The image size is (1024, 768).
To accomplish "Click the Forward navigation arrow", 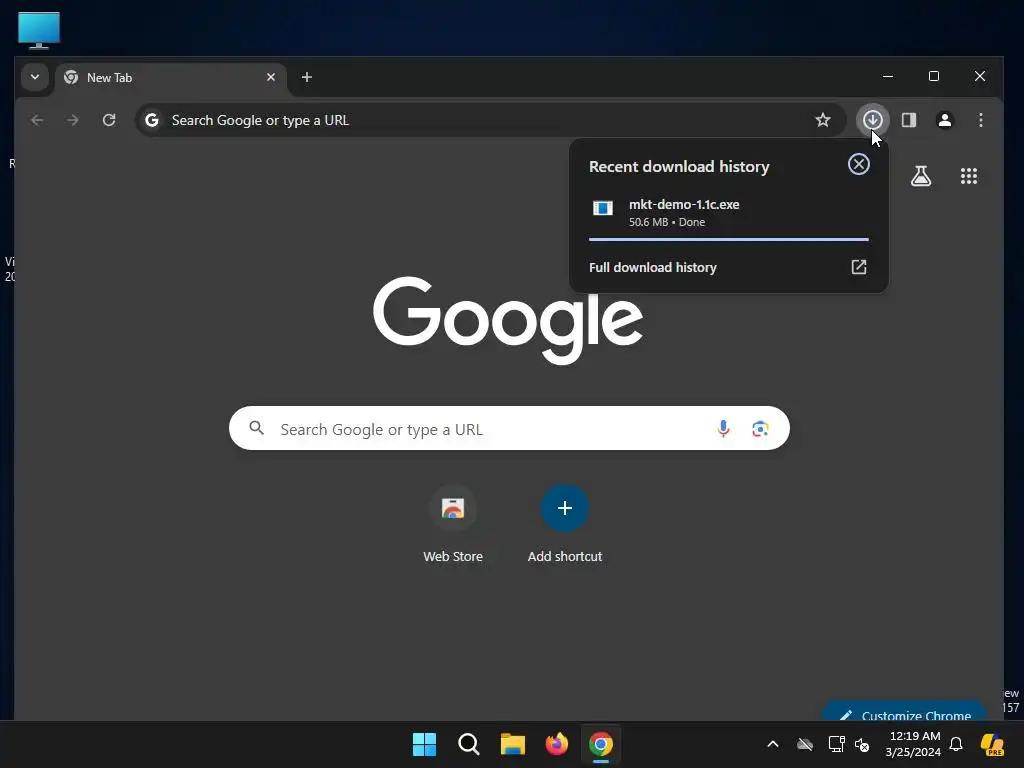I will 73,120.
